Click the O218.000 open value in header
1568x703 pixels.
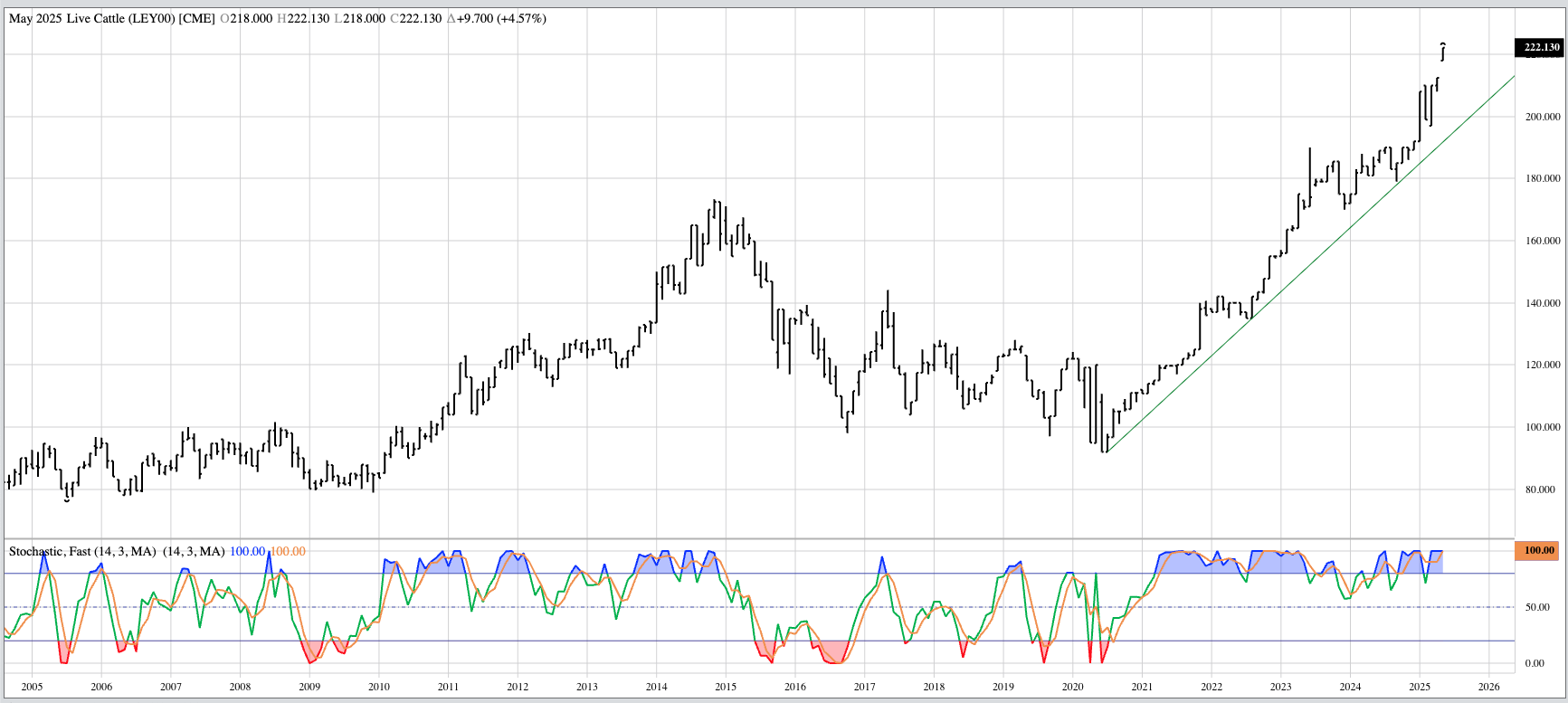click(x=246, y=18)
